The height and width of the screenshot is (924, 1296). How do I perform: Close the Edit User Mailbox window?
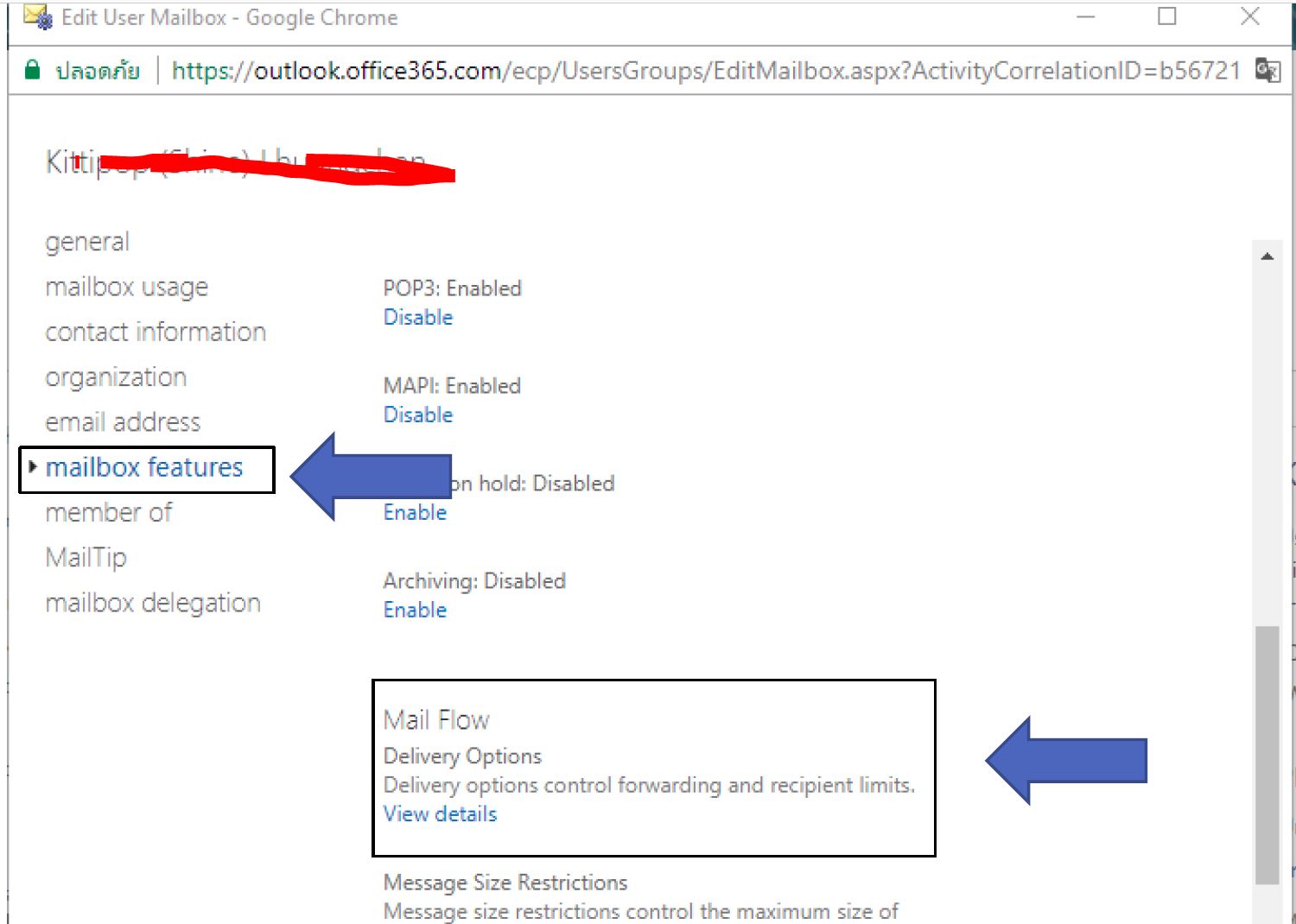pyautogui.click(x=1249, y=16)
